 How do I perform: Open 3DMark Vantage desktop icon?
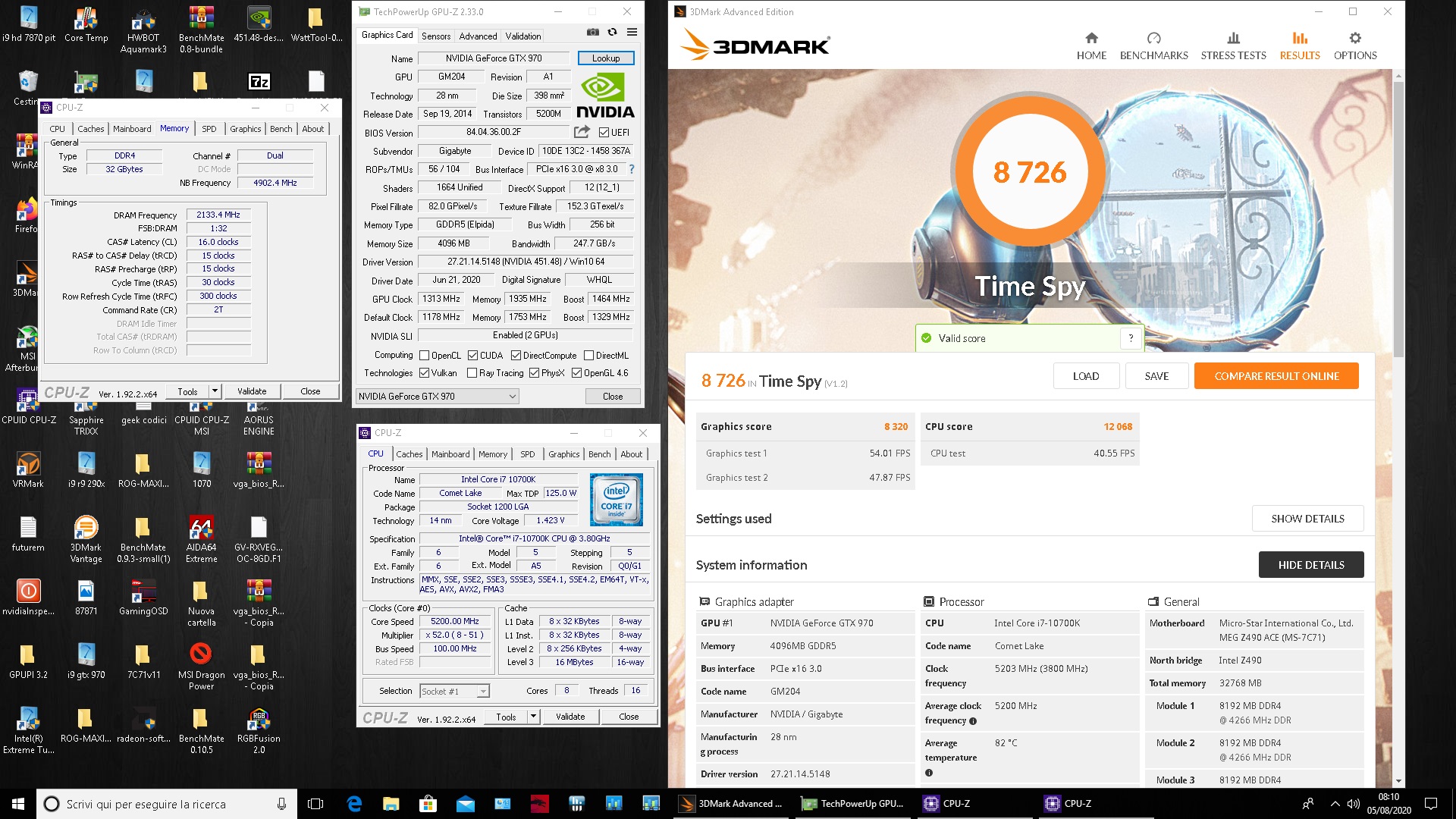(86, 539)
